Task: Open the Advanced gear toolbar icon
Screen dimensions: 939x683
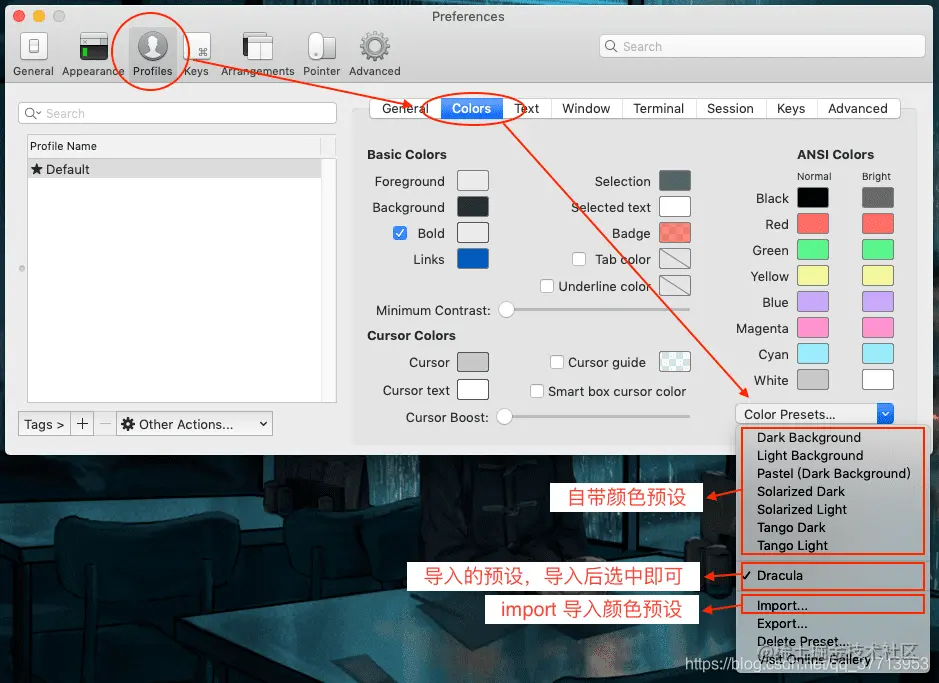Action: tap(375, 47)
